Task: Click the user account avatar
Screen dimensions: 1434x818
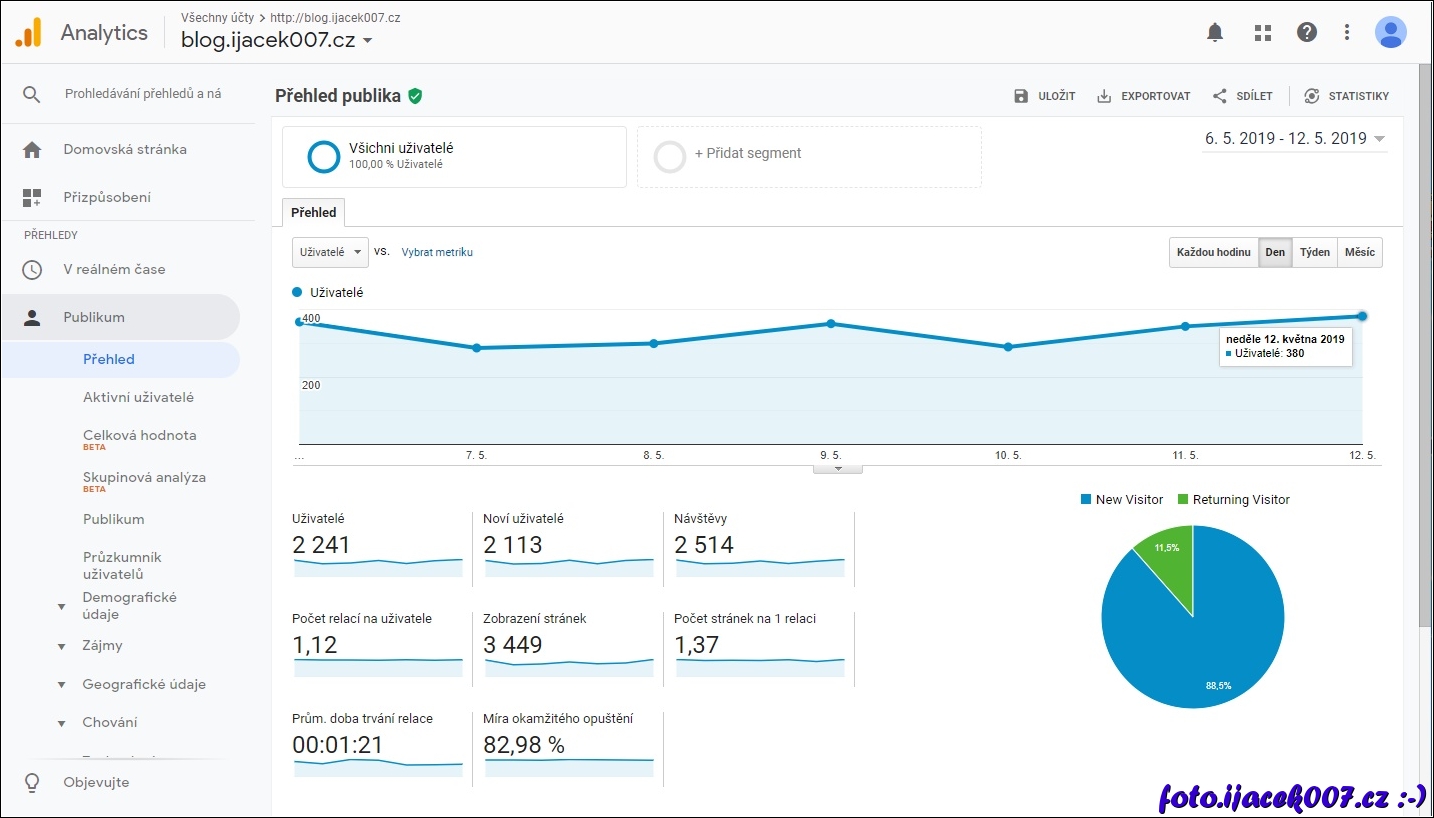Action: click(x=1390, y=33)
